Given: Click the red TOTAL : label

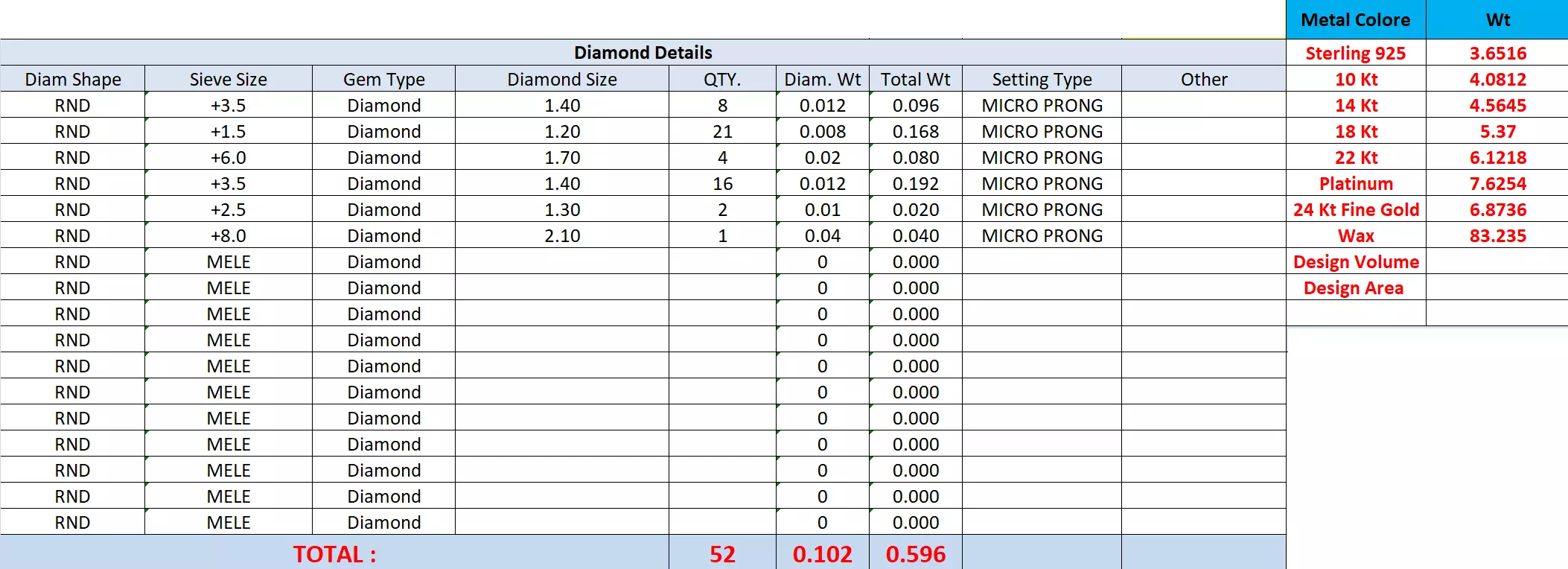Looking at the screenshot, I should 334,553.
